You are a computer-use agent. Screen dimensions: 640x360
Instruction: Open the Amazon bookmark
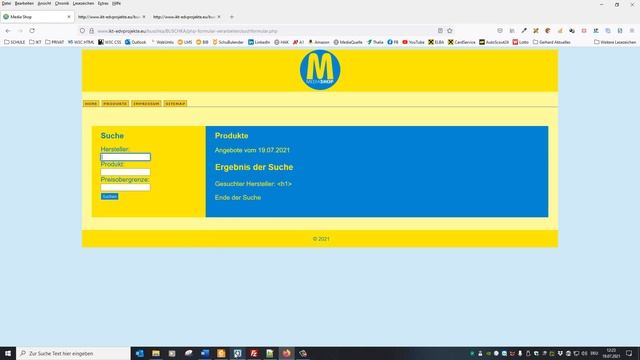(x=319, y=42)
